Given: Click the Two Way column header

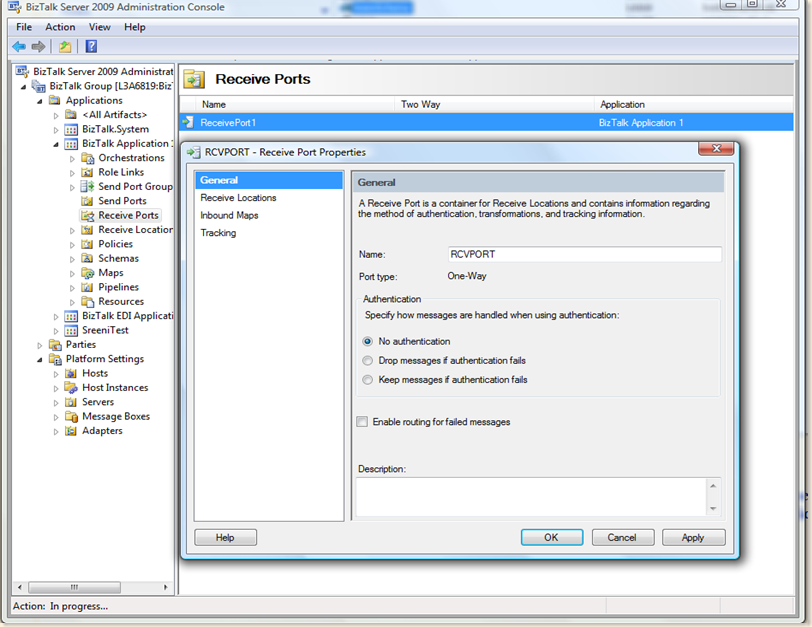Looking at the screenshot, I should [494, 105].
